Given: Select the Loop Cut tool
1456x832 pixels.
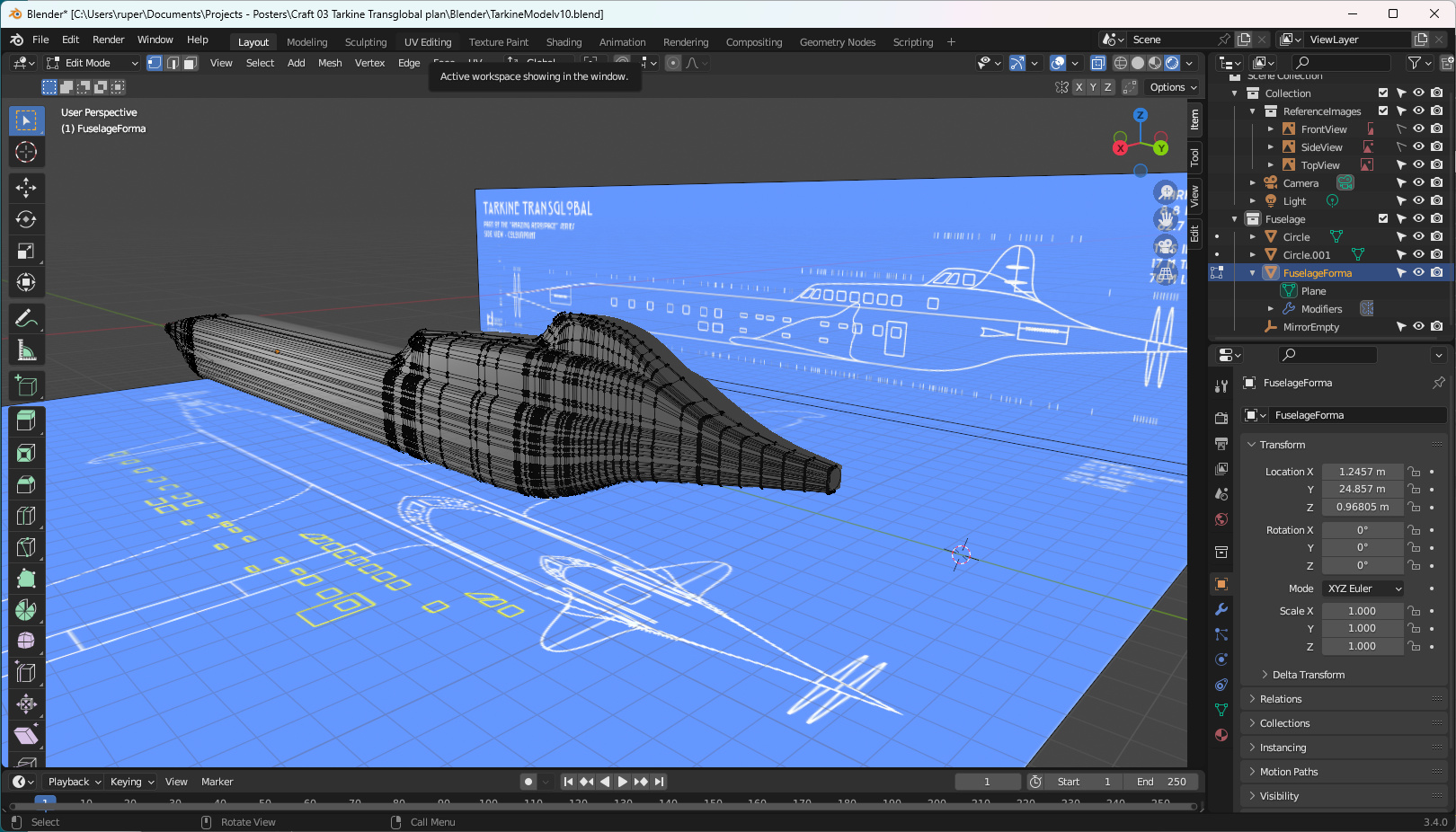Looking at the screenshot, I should coord(26,516).
